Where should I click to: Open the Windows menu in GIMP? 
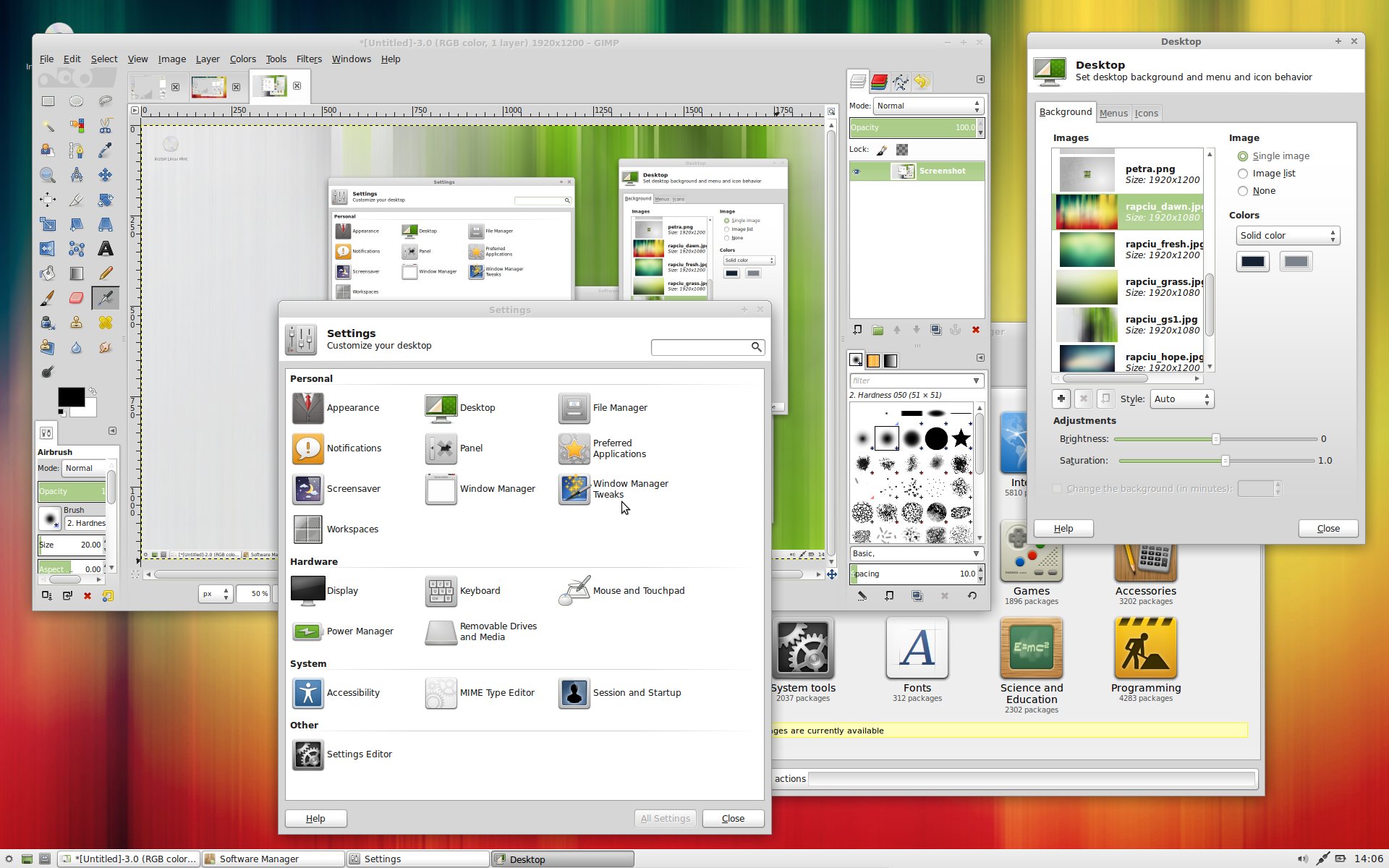pos(352,59)
